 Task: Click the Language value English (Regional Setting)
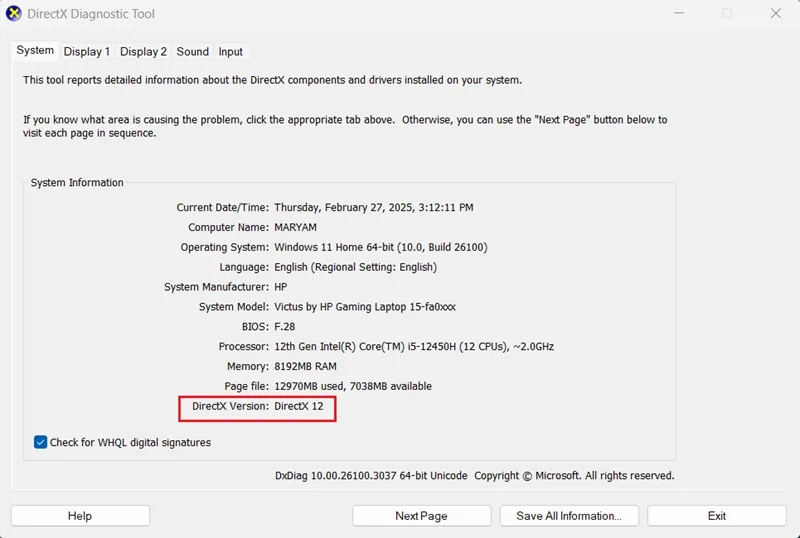(356, 267)
